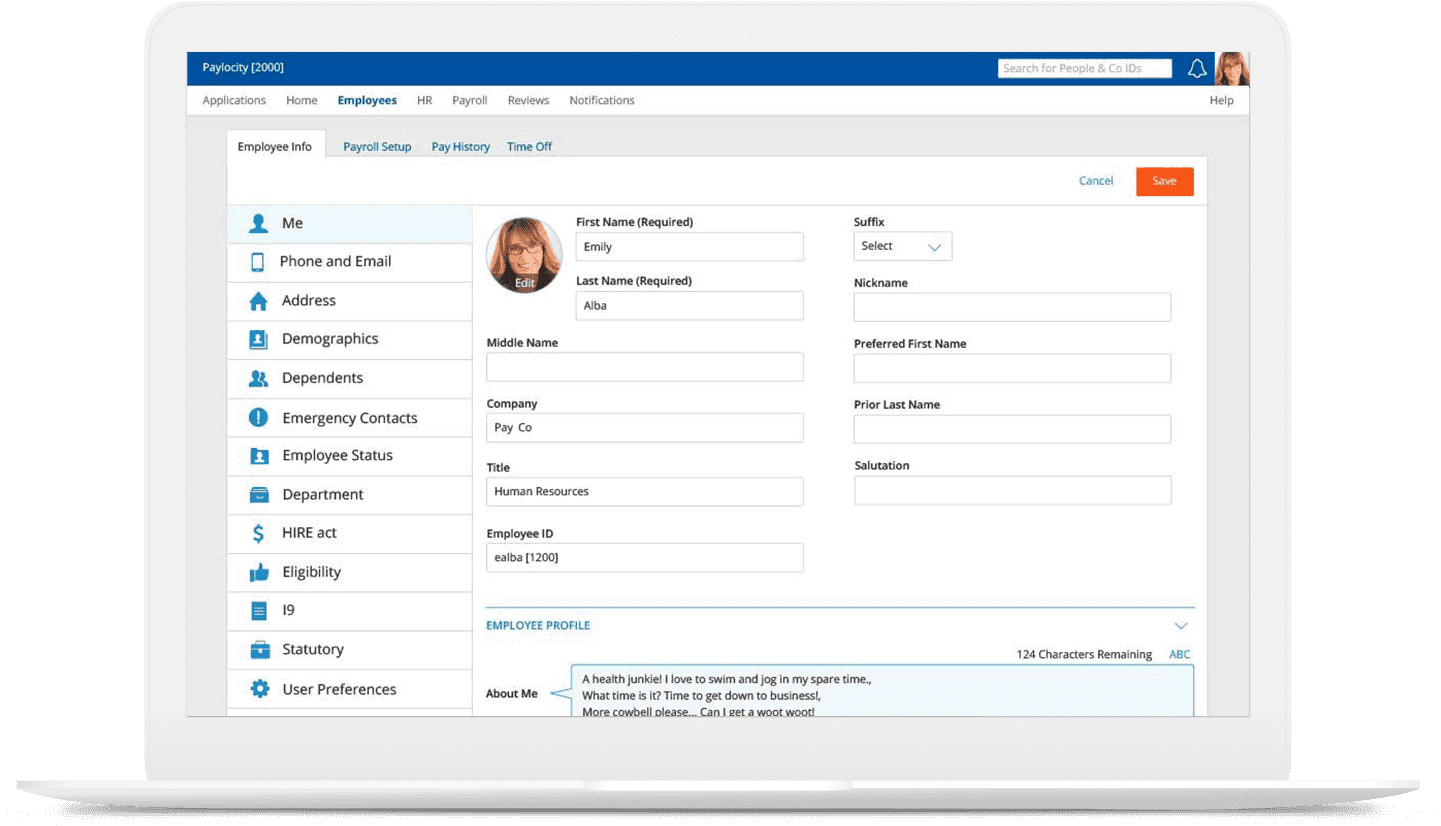Select the I9 document icon
This screenshot has height=826, width=1441.
click(259, 610)
